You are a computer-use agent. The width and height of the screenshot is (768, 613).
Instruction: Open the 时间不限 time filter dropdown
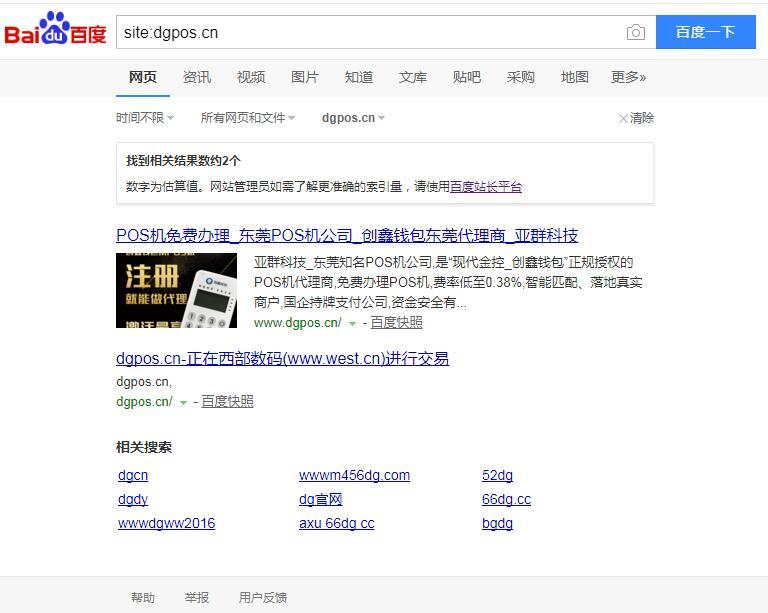pyautogui.click(x=145, y=118)
